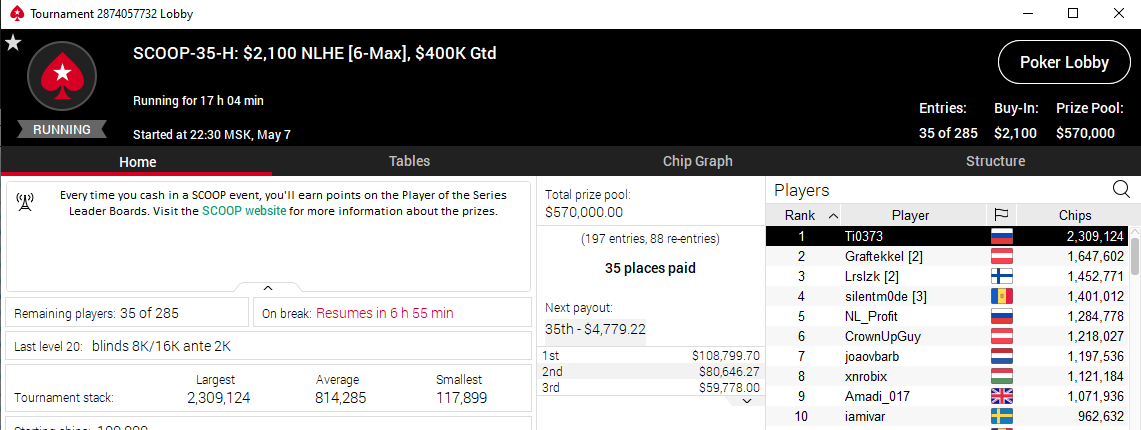Switch to the Tables tab
The width and height of the screenshot is (1141, 430).
point(409,161)
